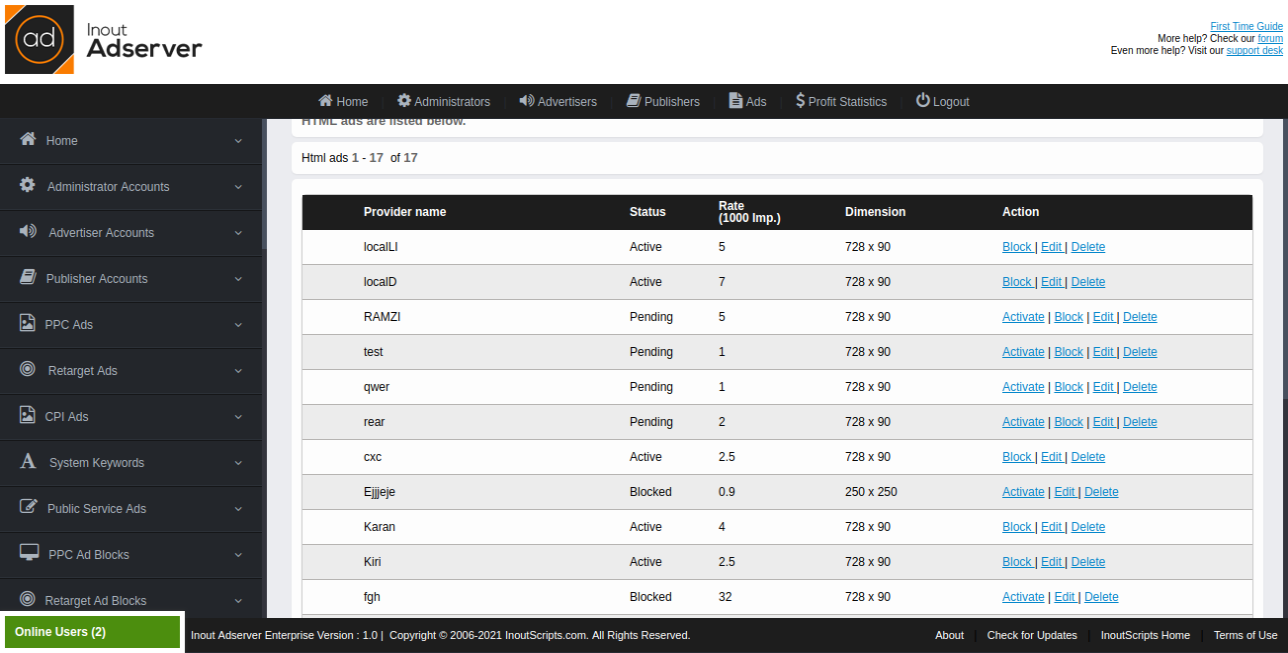Click the Provider name column header
Viewport: 1288px width, 653px height.
click(405, 212)
